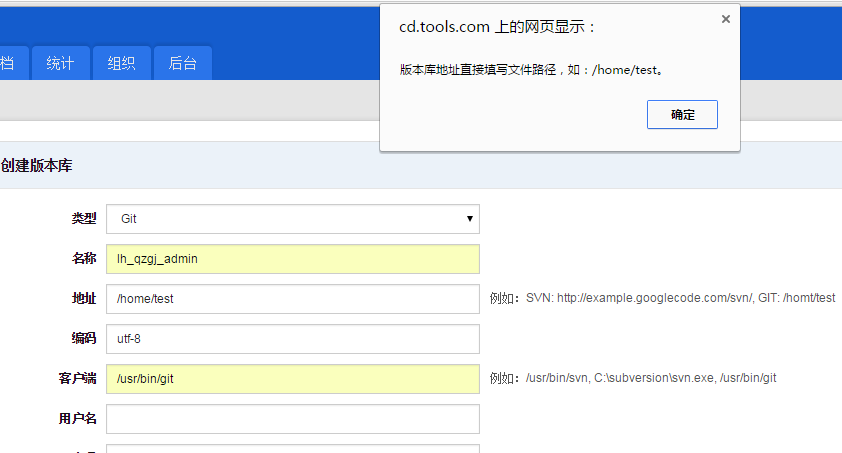Screen dimensions: 842x453
Task: Click the 用户名 field label
Action: point(77,418)
